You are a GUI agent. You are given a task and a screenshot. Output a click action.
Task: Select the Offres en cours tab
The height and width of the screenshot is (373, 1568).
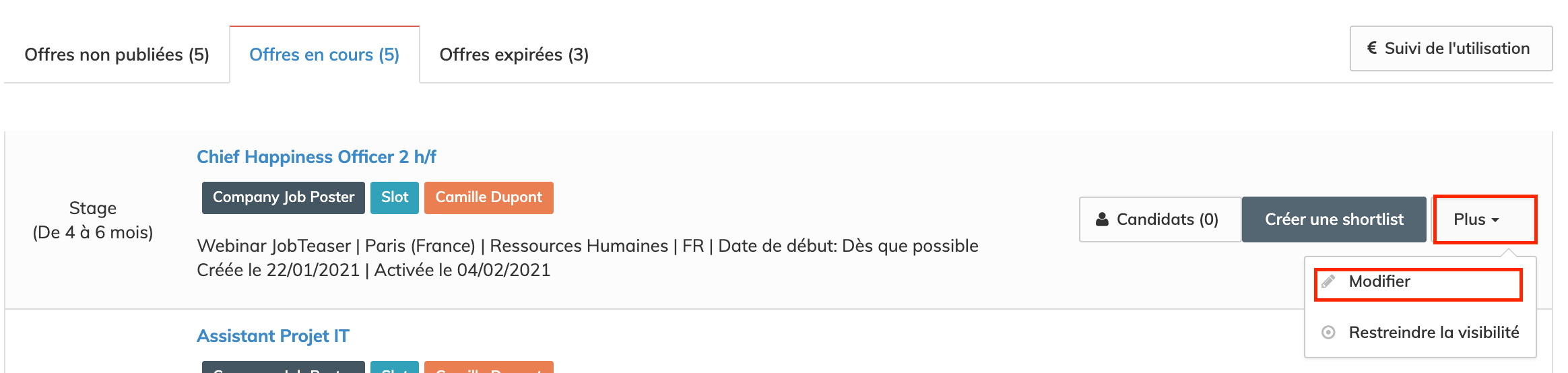[324, 55]
